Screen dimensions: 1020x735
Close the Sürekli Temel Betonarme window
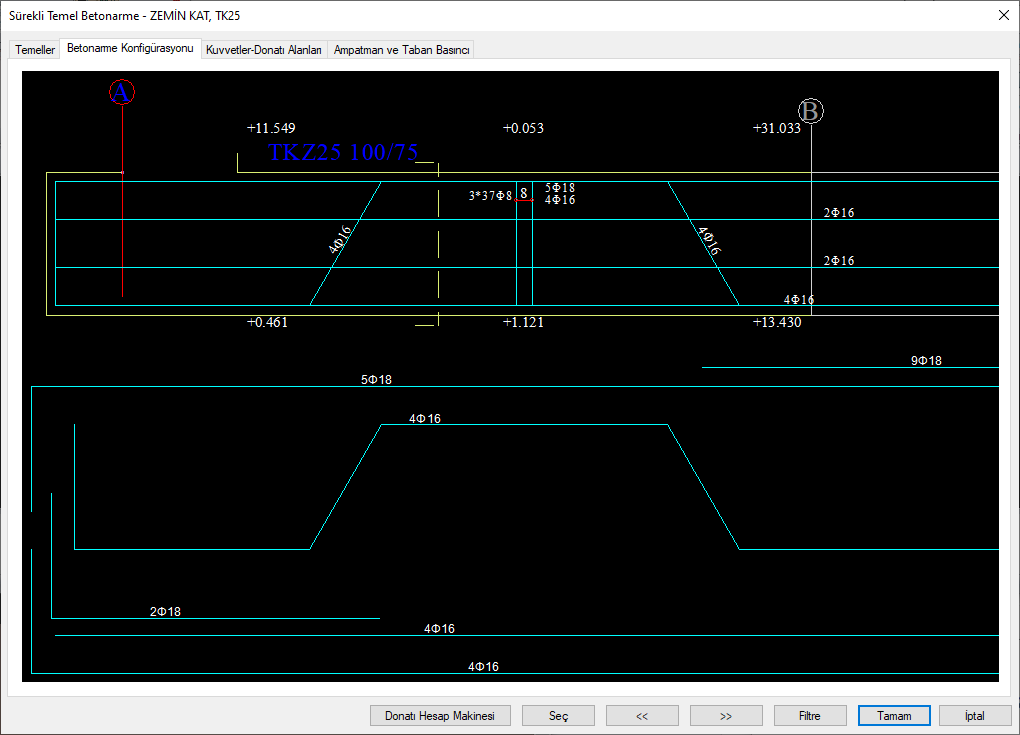(1003, 15)
